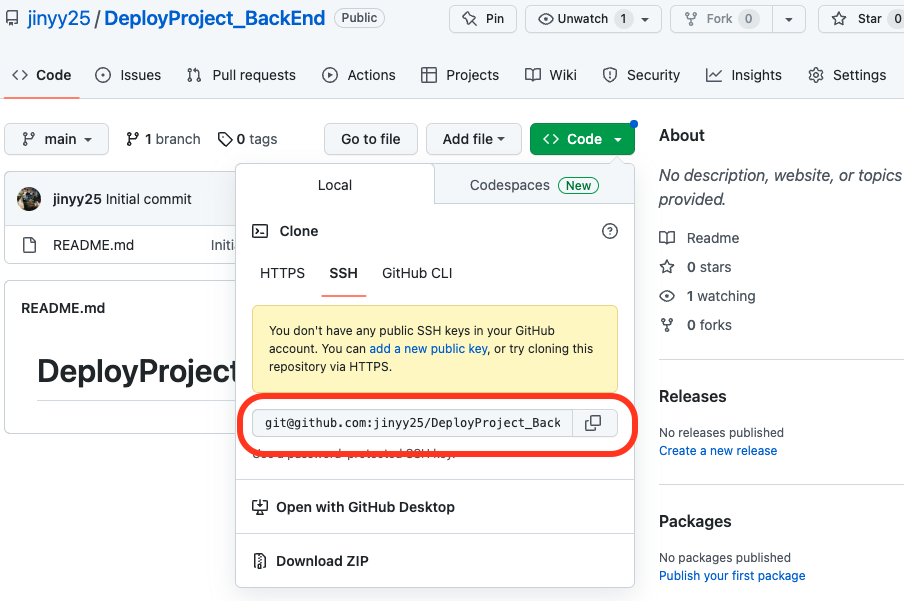Open the Initial commit message link

tap(148, 199)
